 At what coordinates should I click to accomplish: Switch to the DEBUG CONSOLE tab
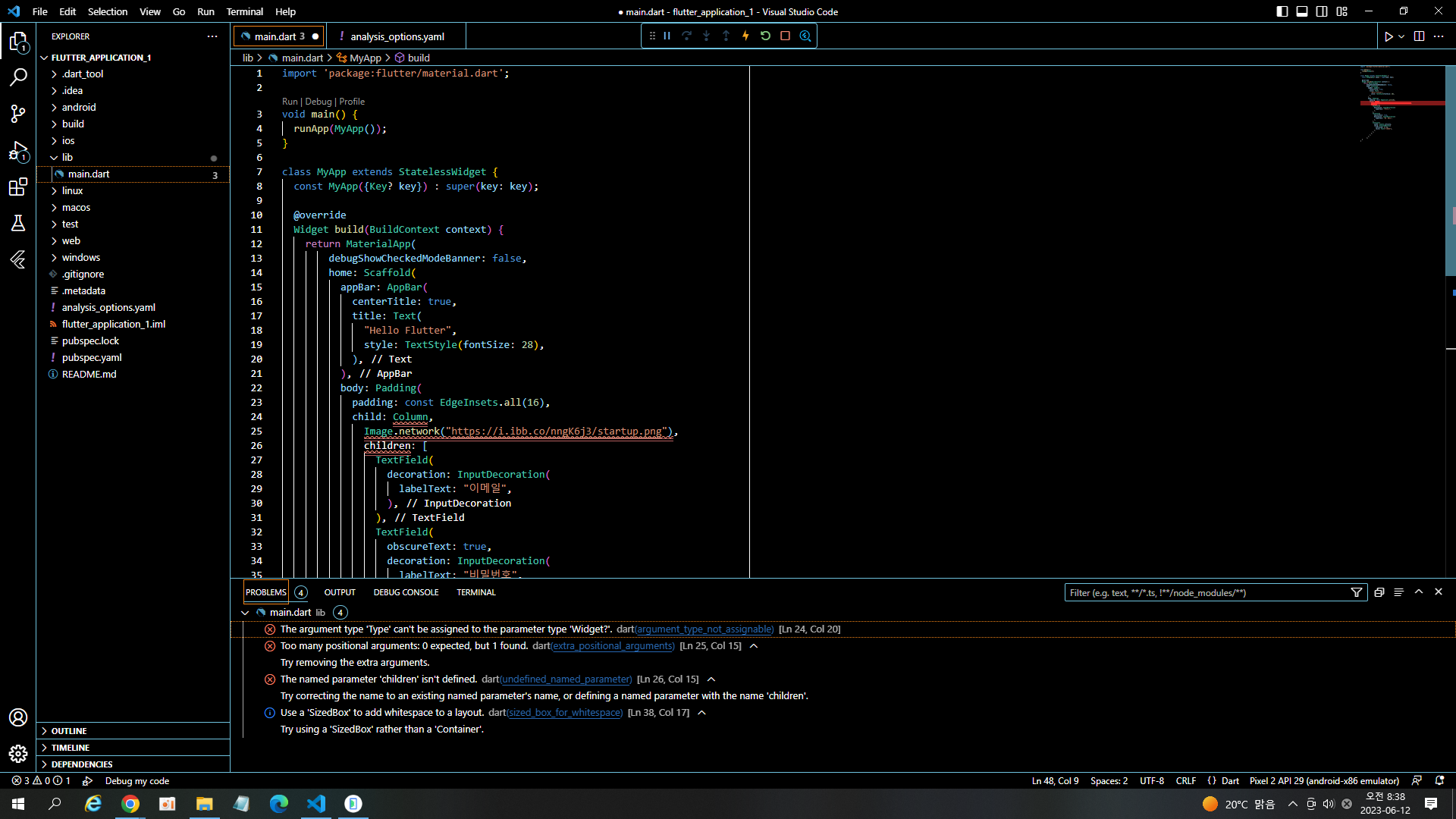[406, 592]
